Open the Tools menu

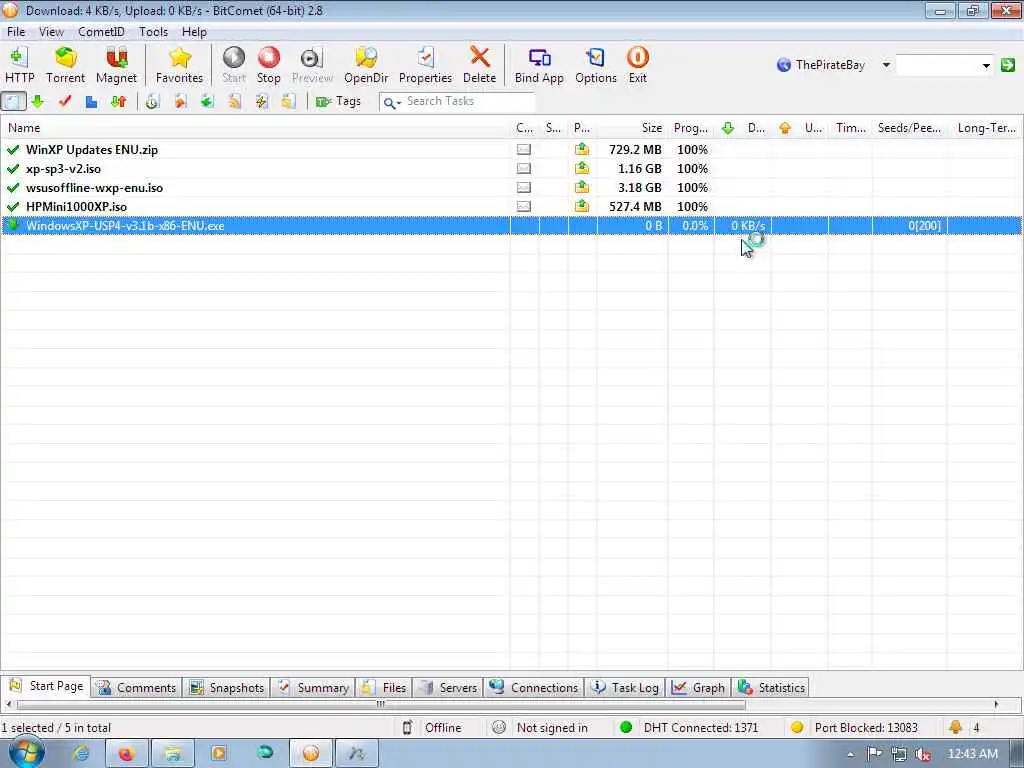(x=153, y=31)
